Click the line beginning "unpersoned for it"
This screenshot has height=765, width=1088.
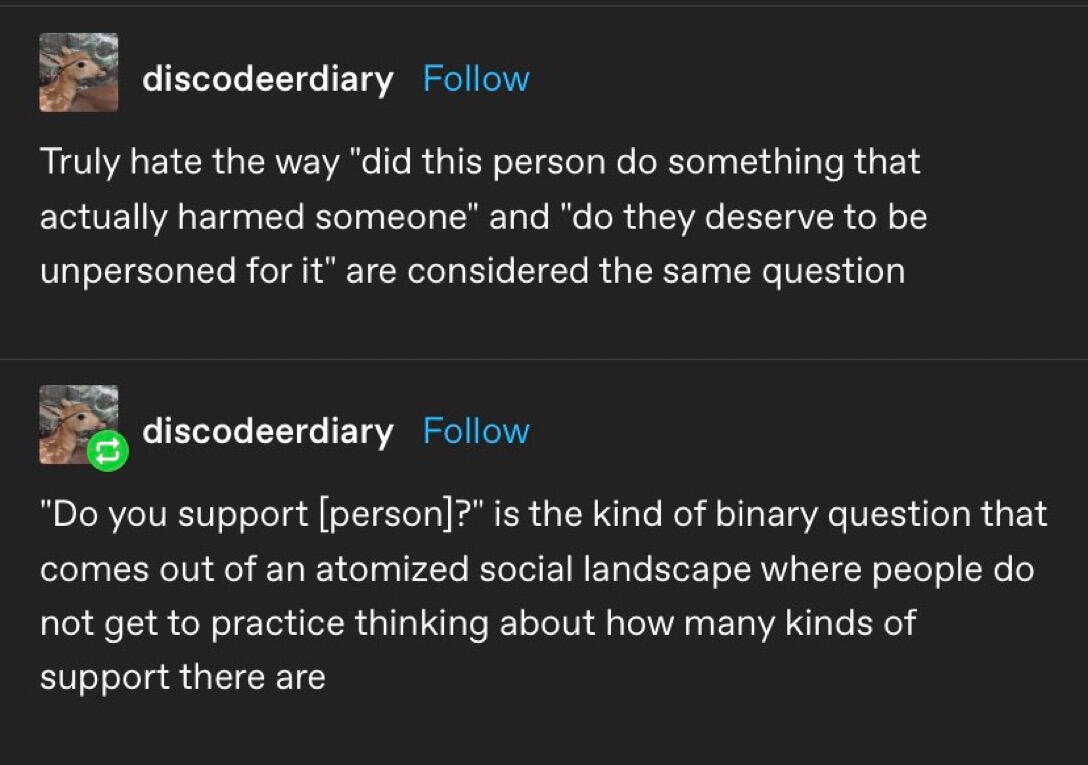473,271
